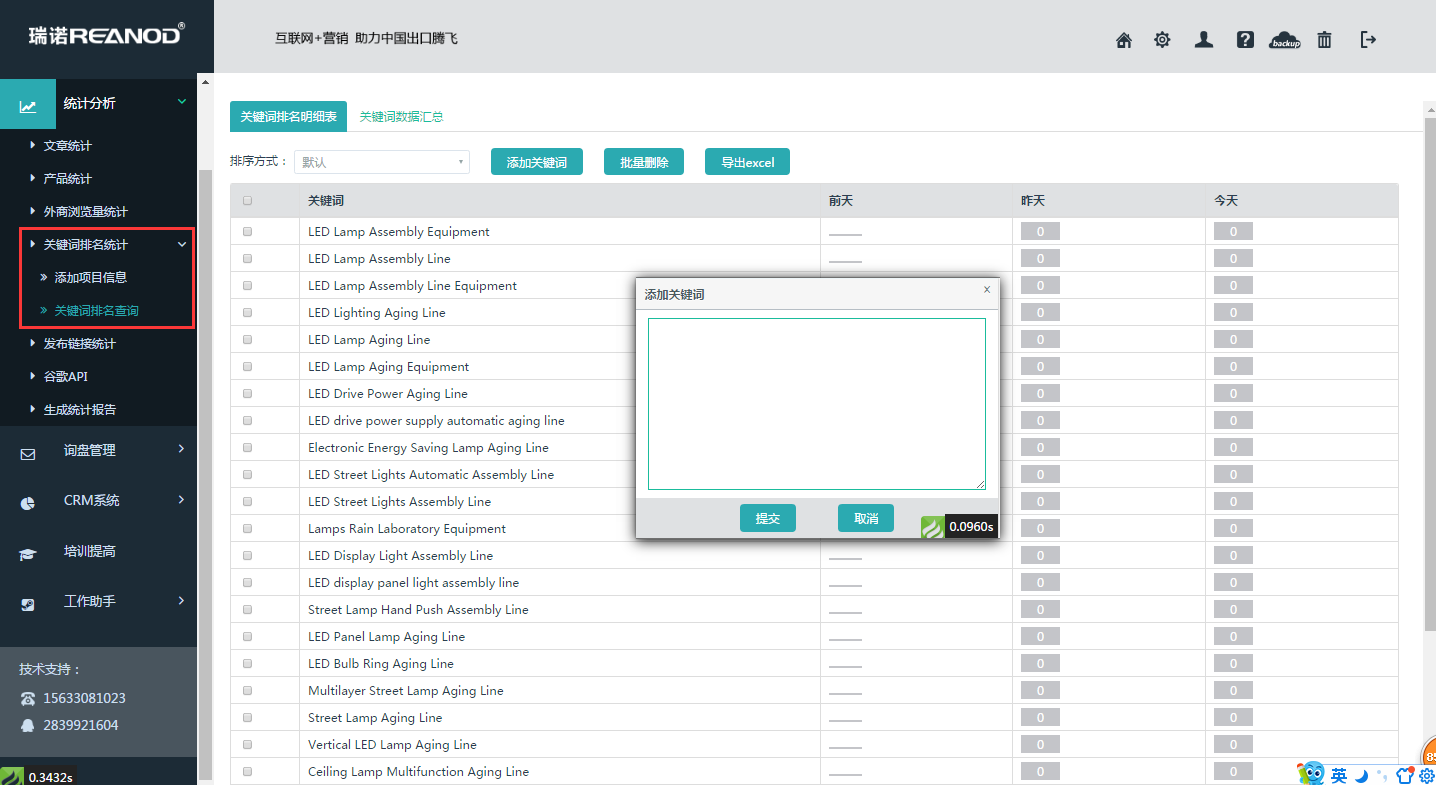Open 文章统计 in the sidebar
Viewport: 1436px width, 785px height.
pyautogui.click(x=67, y=146)
